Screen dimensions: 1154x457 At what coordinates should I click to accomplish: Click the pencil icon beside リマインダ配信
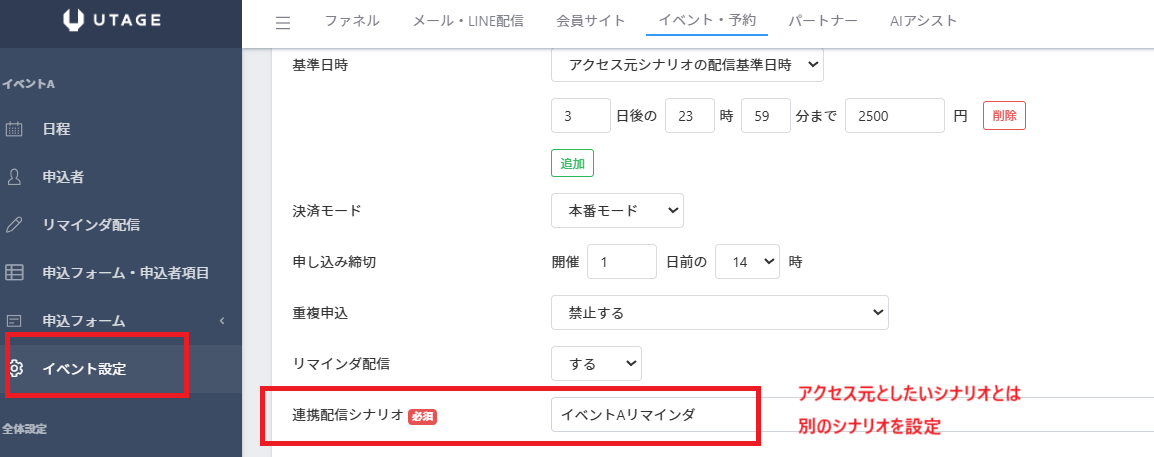pyautogui.click(x=15, y=225)
